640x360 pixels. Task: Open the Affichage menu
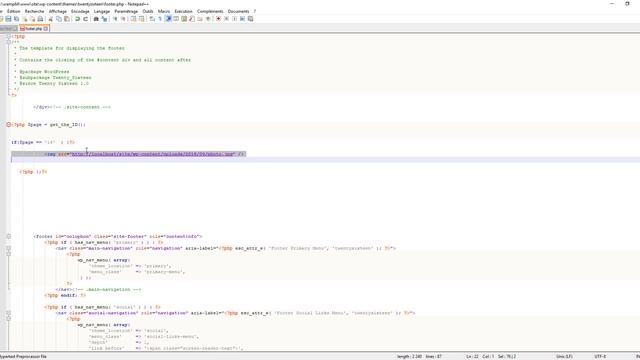click(x=58, y=11)
